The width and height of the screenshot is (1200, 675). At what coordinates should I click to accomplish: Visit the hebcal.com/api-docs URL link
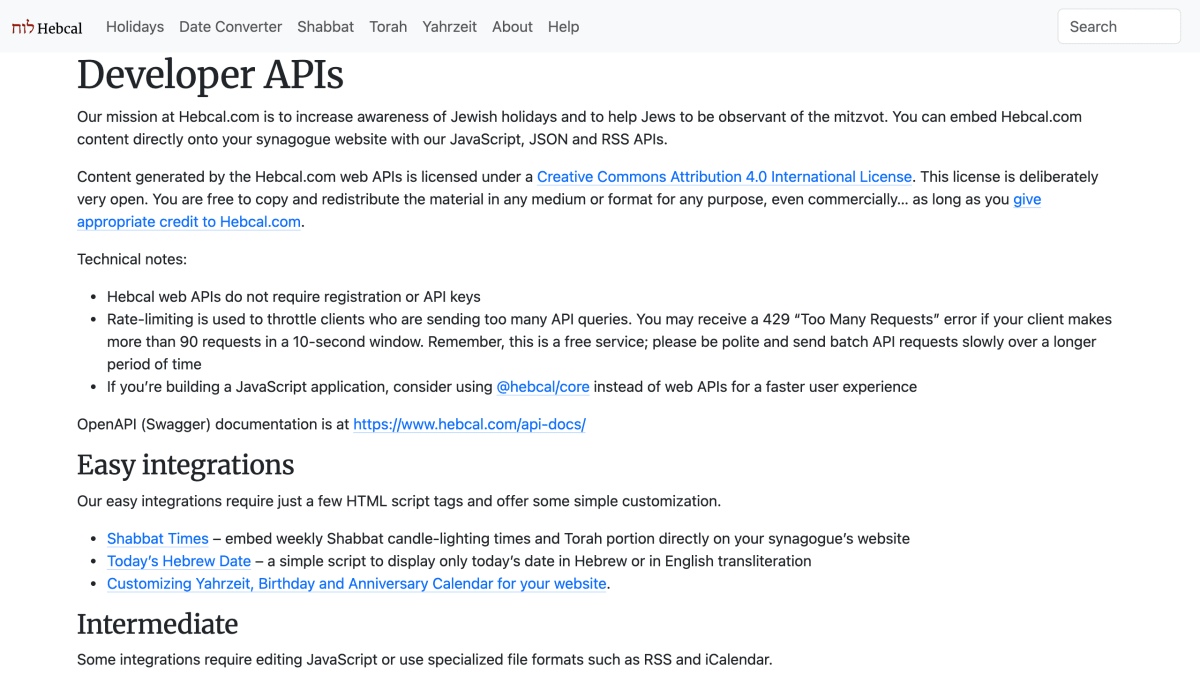(469, 424)
